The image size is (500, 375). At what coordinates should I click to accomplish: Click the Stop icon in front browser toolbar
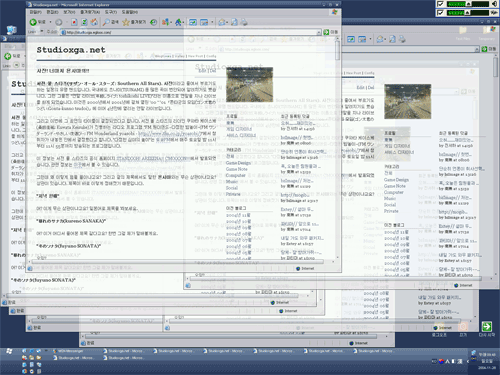click(x=74, y=22)
